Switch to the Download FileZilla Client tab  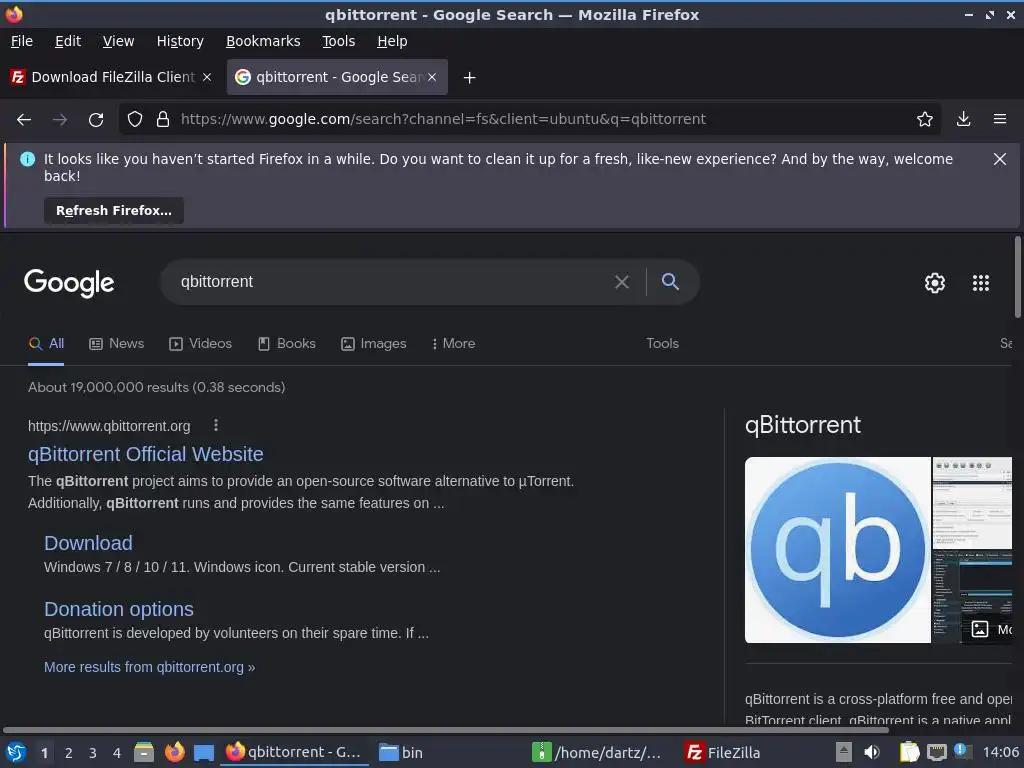(x=113, y=77)
